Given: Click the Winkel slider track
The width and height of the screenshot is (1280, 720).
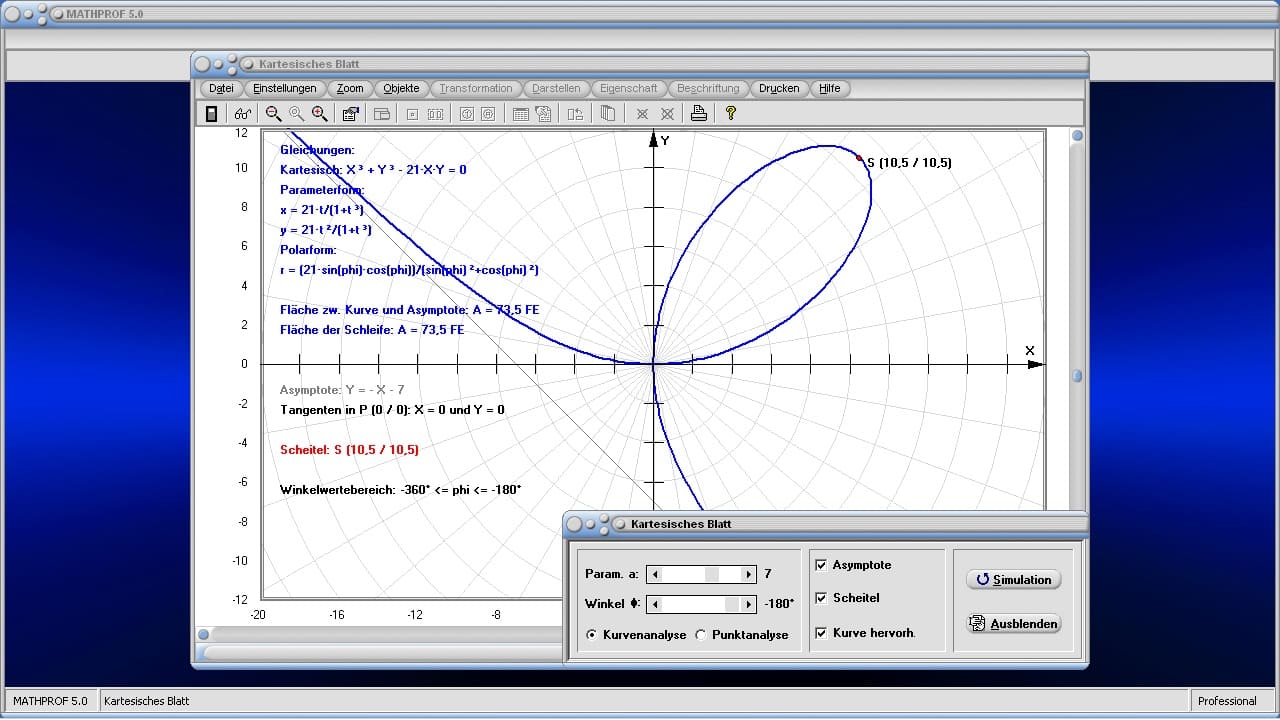Looking at the screenshot, I should tap(701, 604).
